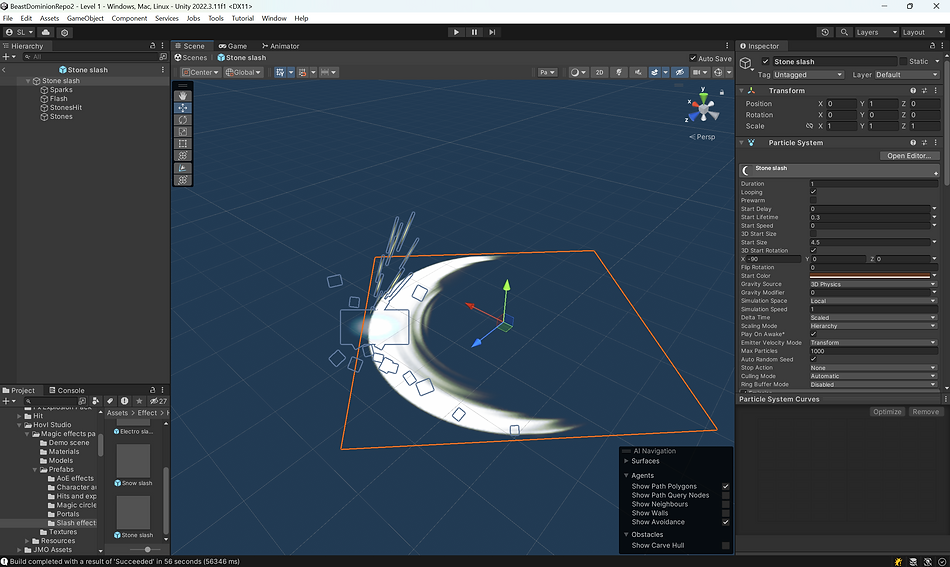Open the Center pivot mode dropdown
The image size is (950, 567).
201,72
